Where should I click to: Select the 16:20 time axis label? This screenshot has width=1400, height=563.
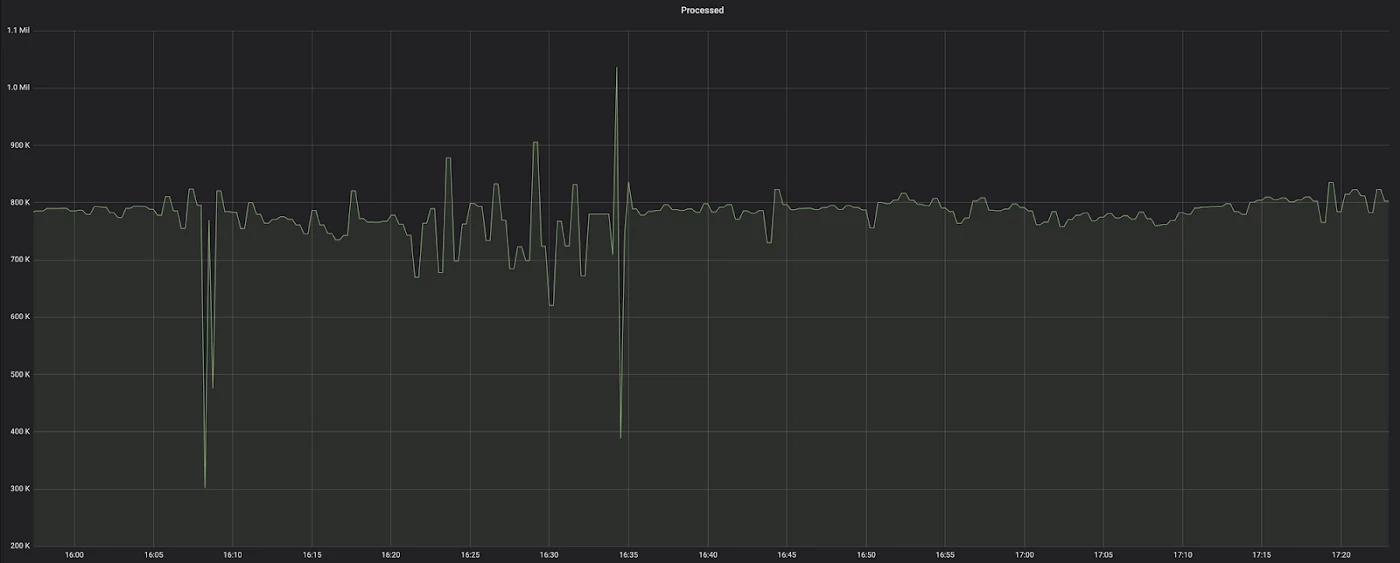click(x=391, y=554)
